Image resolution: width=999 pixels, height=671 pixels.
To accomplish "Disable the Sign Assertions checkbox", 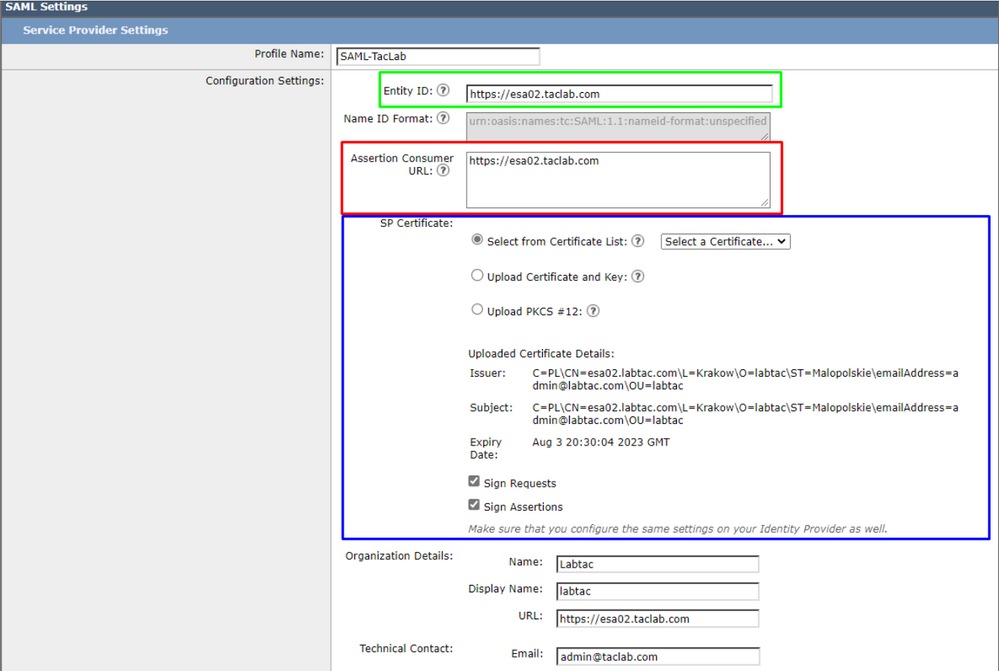I will pos(474,505).
